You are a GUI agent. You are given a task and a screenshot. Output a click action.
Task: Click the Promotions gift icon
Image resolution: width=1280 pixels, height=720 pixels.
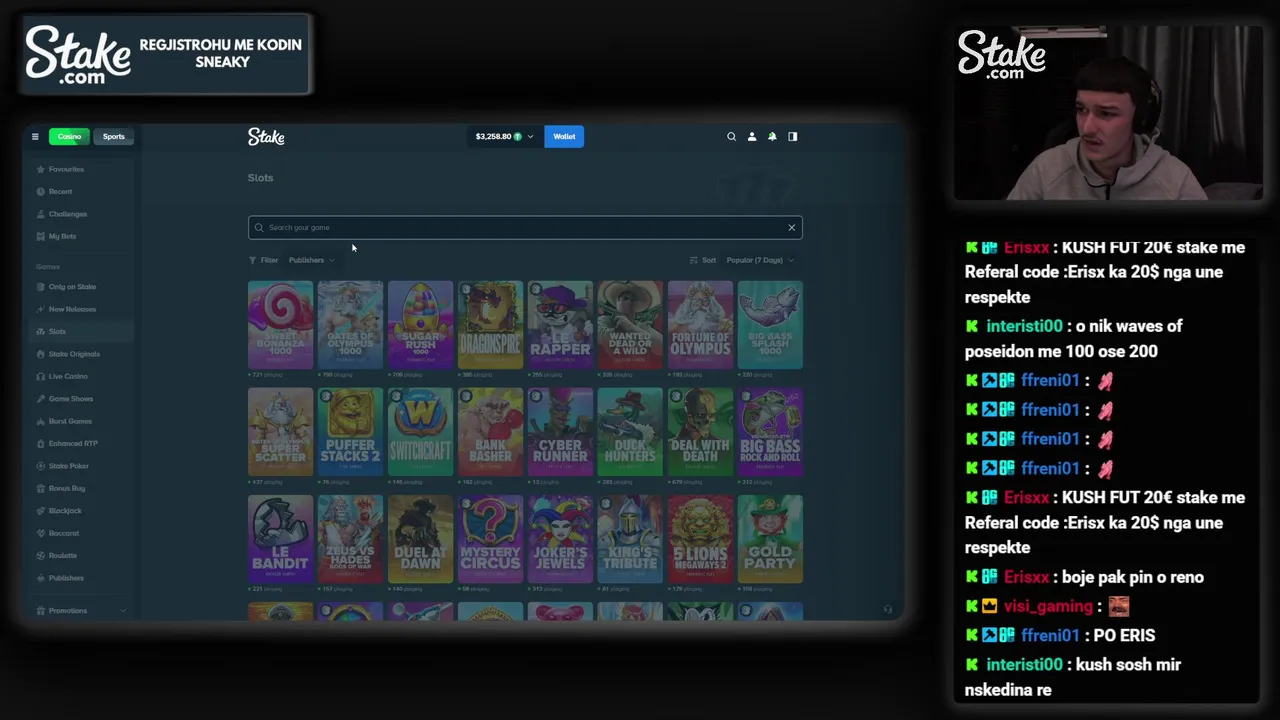coord(40,610)
